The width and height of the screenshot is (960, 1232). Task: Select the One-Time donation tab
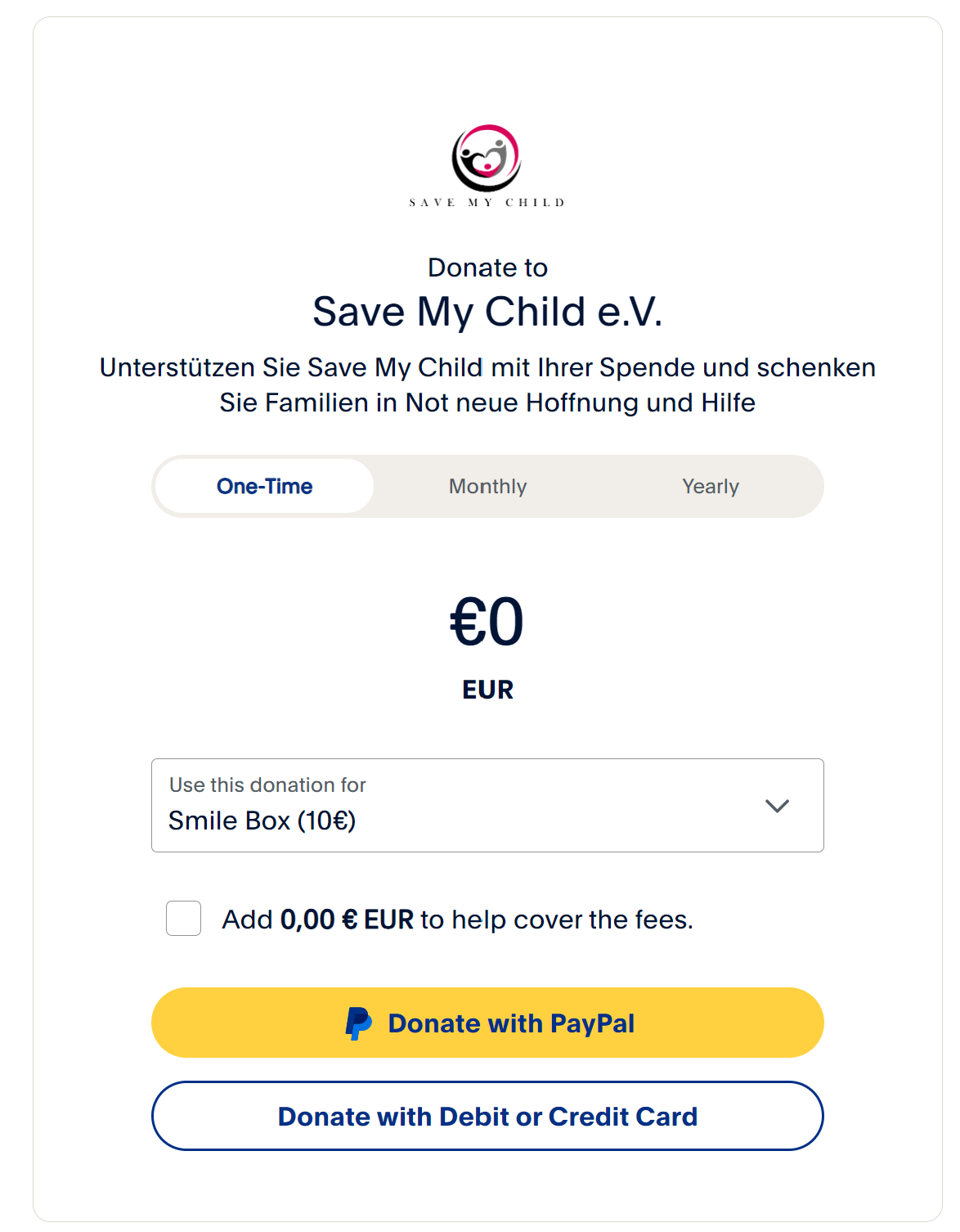[x=264, y=486]
